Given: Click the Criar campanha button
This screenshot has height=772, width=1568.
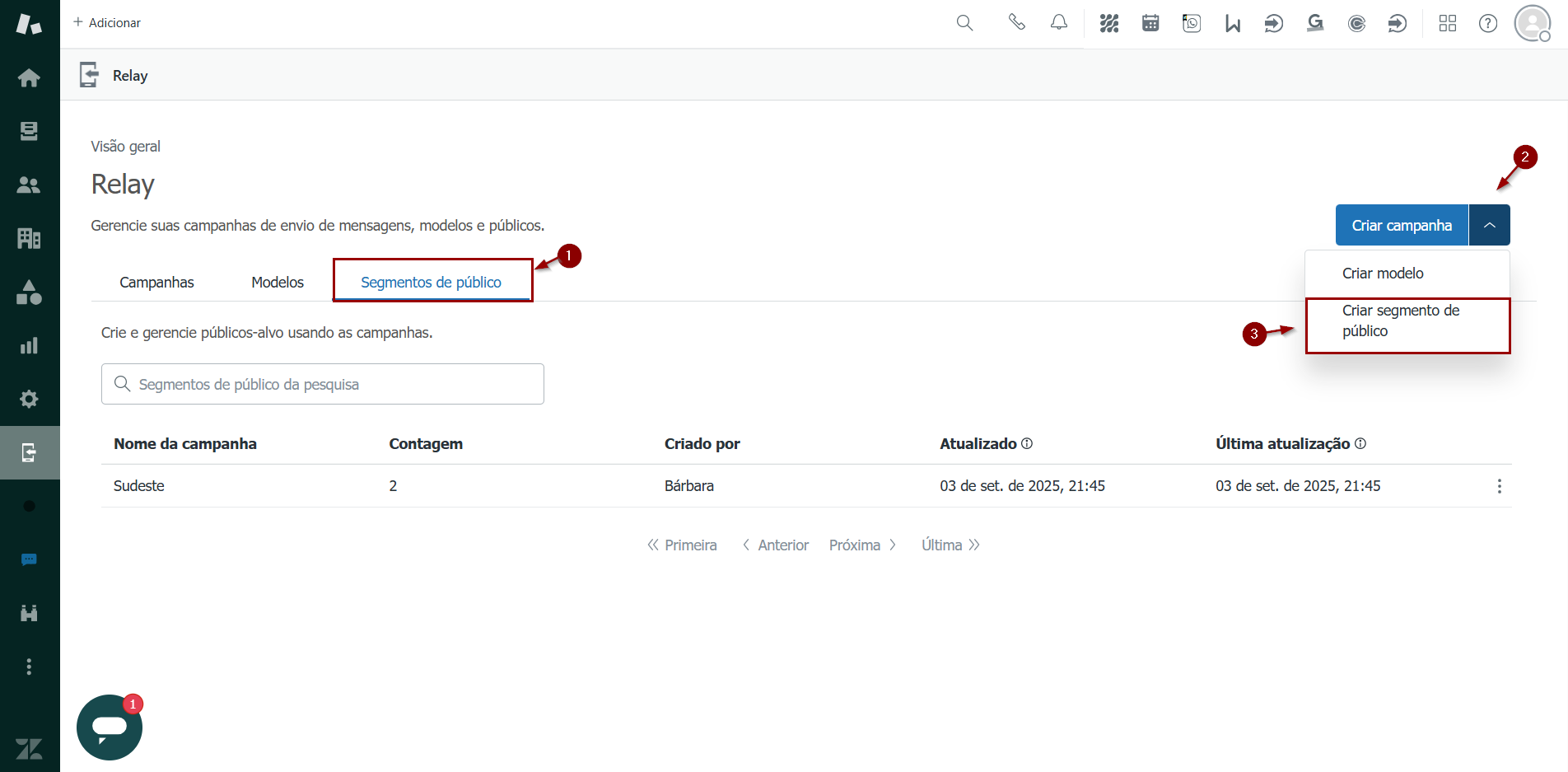Looking at the screenshot, I should (1401, 225).
